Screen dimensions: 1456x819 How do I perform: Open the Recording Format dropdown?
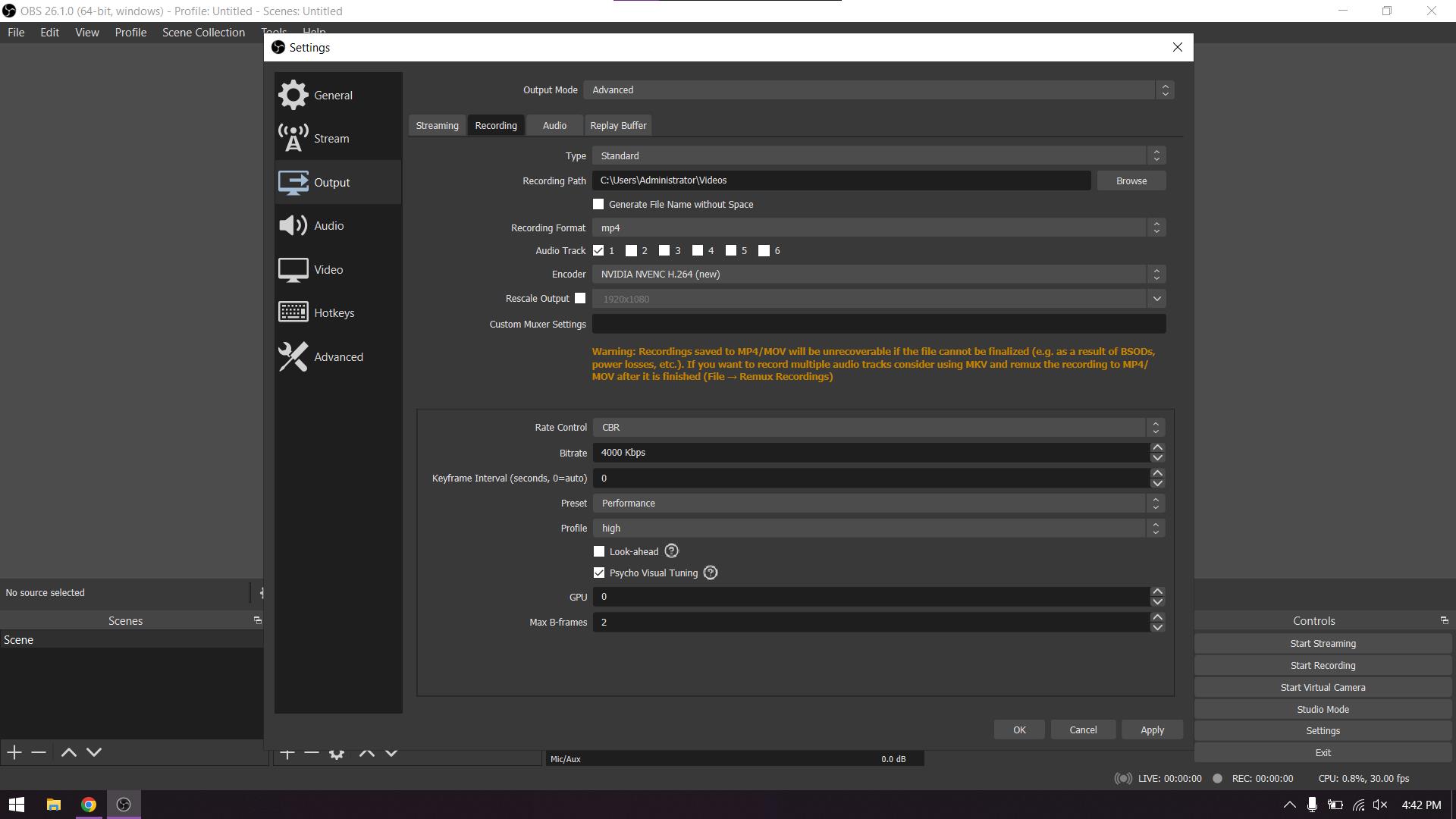pos(878,227)
